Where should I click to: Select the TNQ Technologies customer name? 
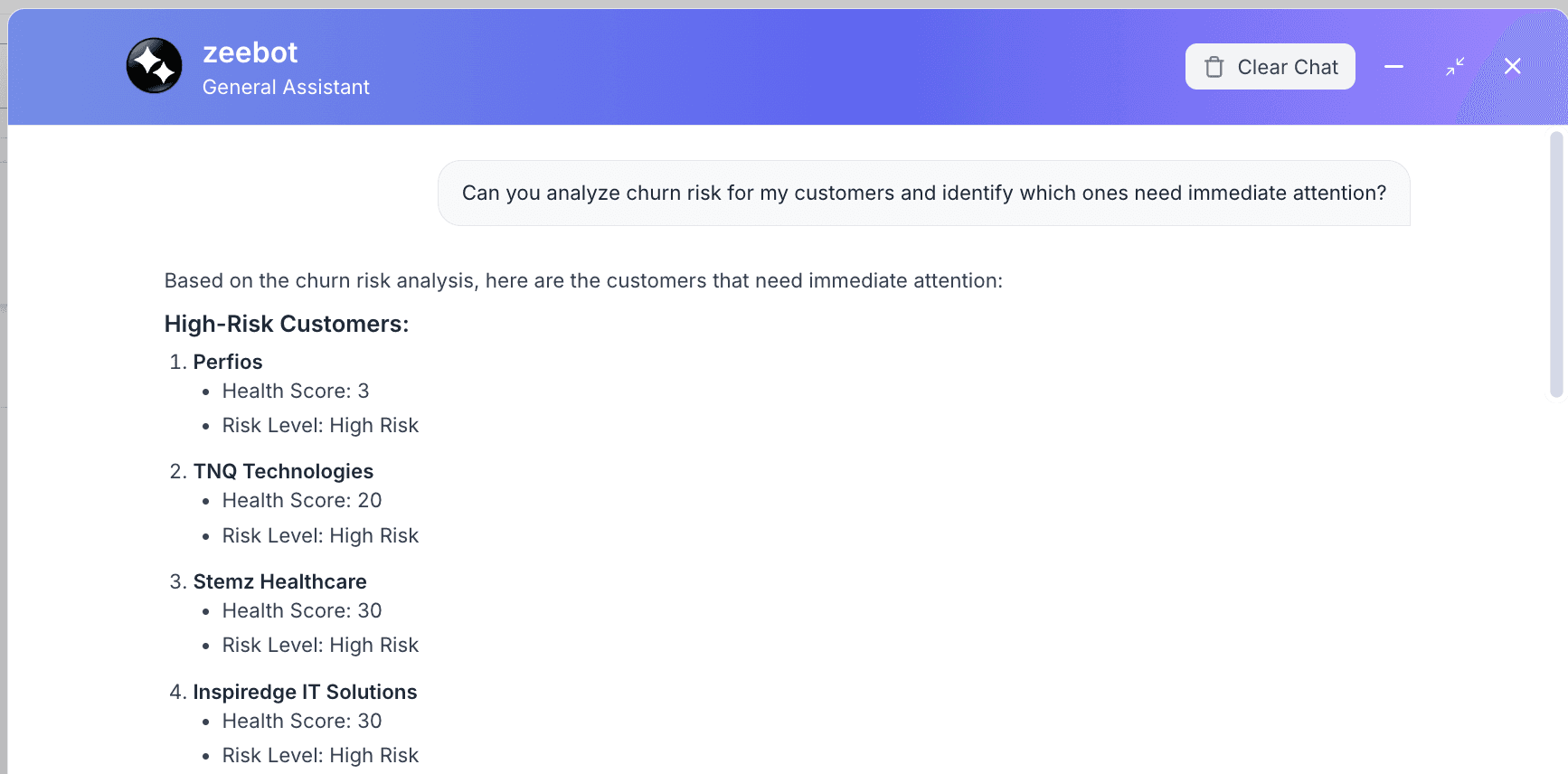283,471
